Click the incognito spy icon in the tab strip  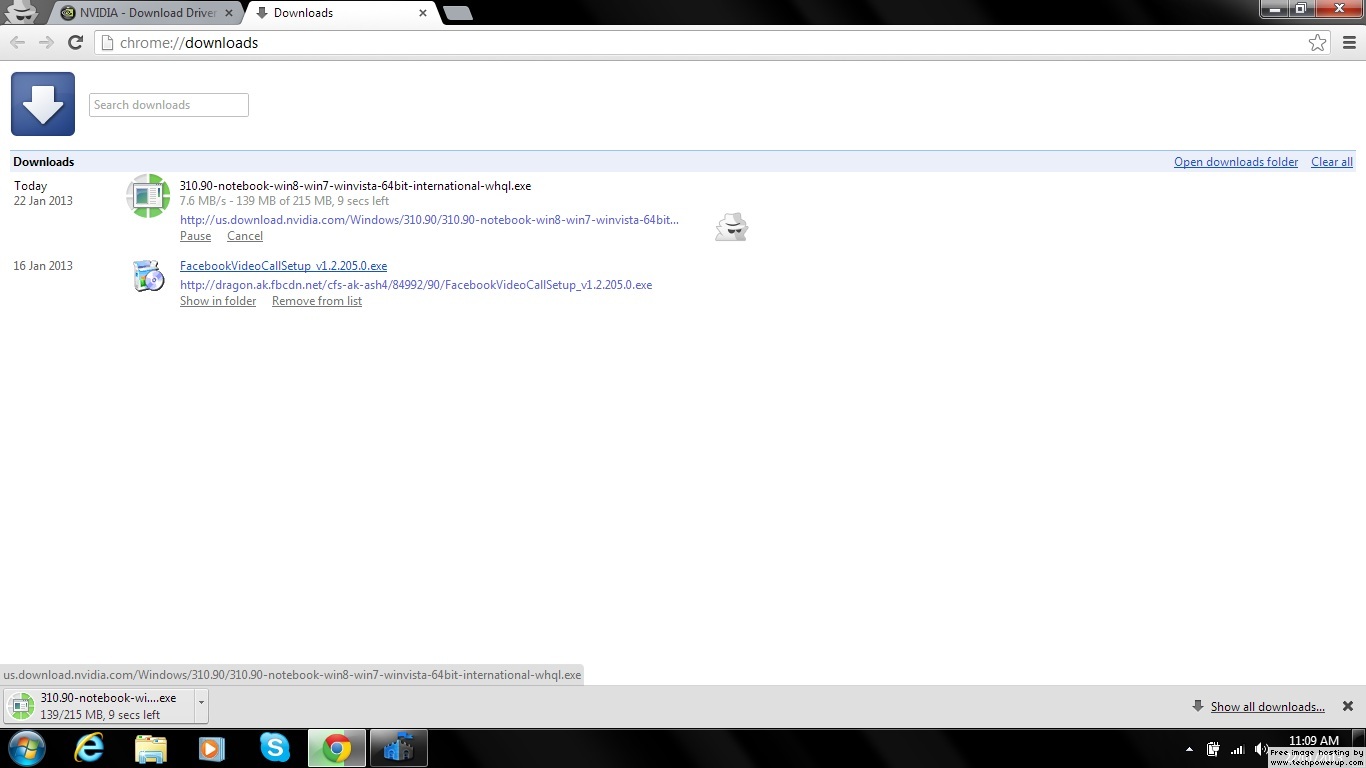21,12
